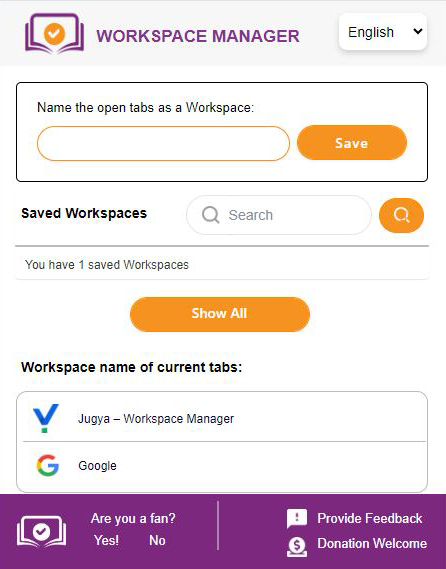Click the dropdown arrow beside English
Viewport: 446px width, 569px height.
coord(418,32)
